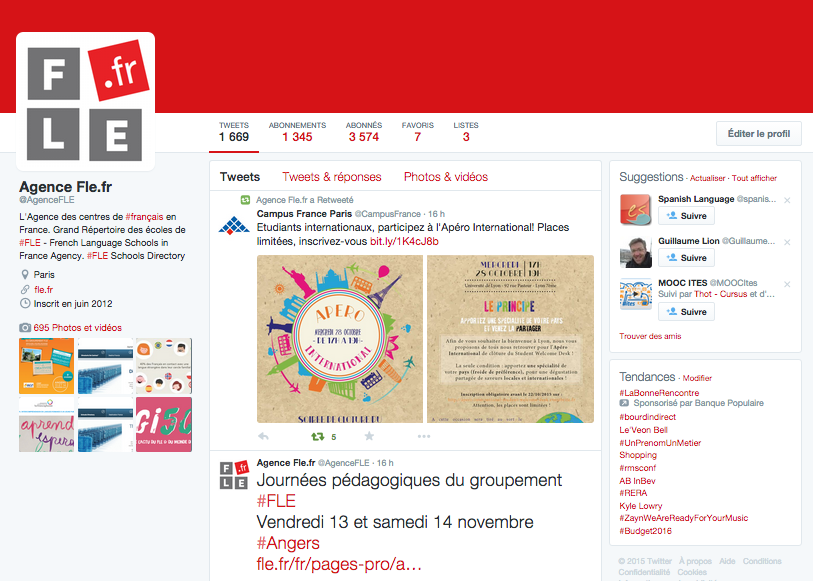Click Modifier next to Tendances
This screenshot has width=813, height=581.
tap(697, 378)
